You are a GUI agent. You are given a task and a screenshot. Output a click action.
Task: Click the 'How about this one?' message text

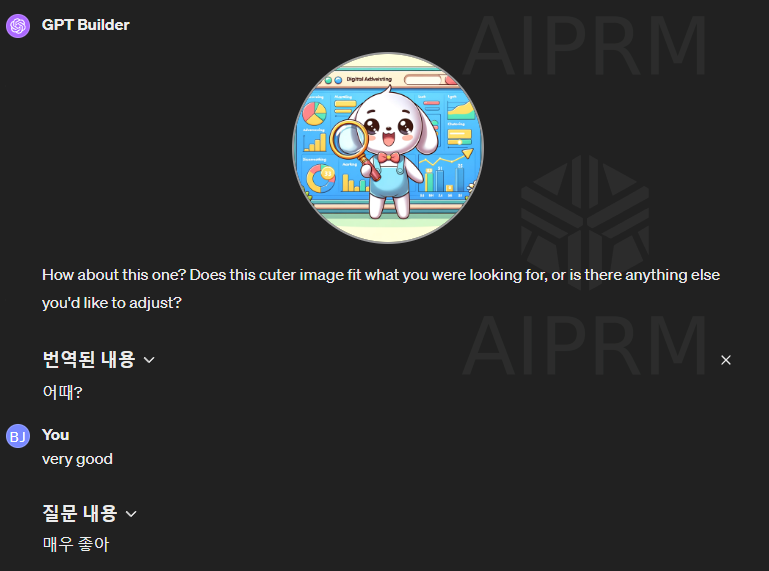381,288
